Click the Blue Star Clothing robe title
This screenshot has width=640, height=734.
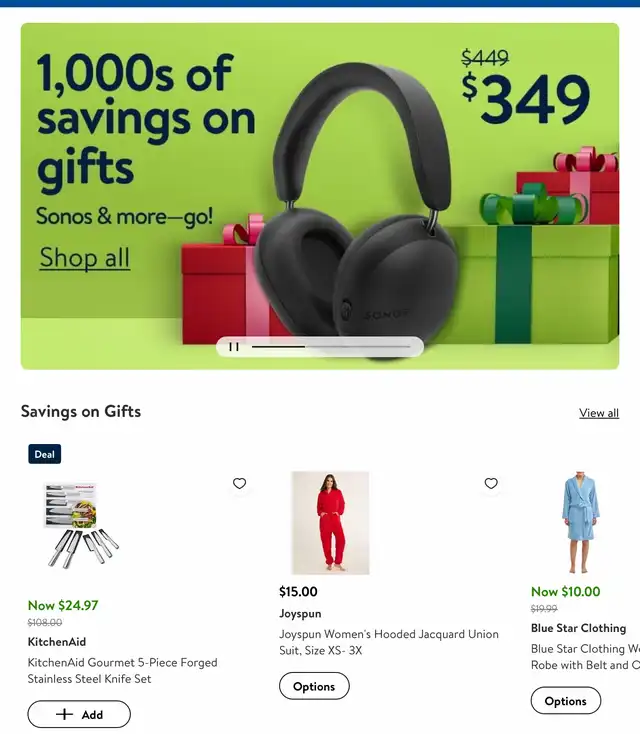585,657
